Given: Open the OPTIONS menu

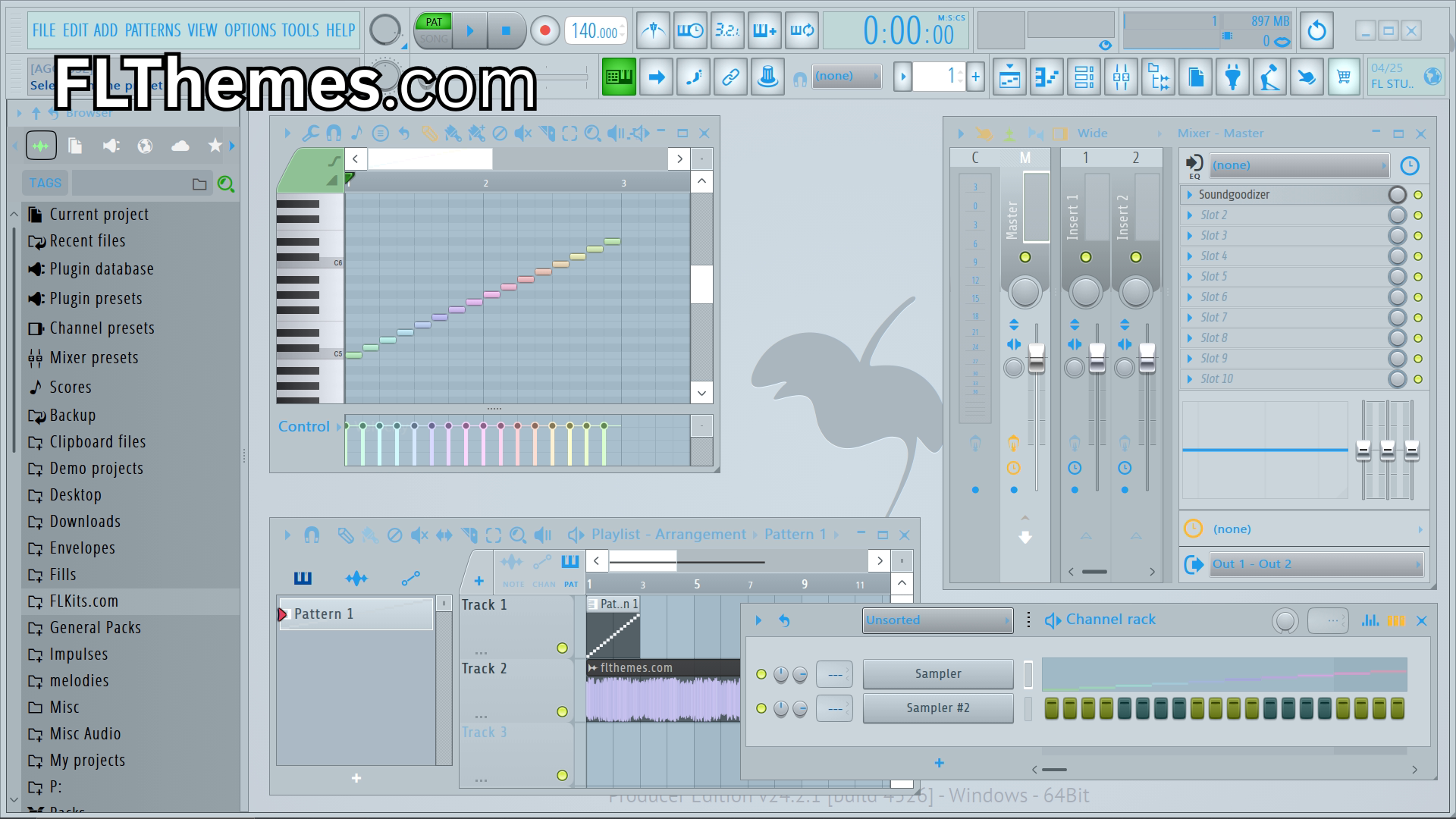Looking at the screenshot, I should tap(250, 30).
